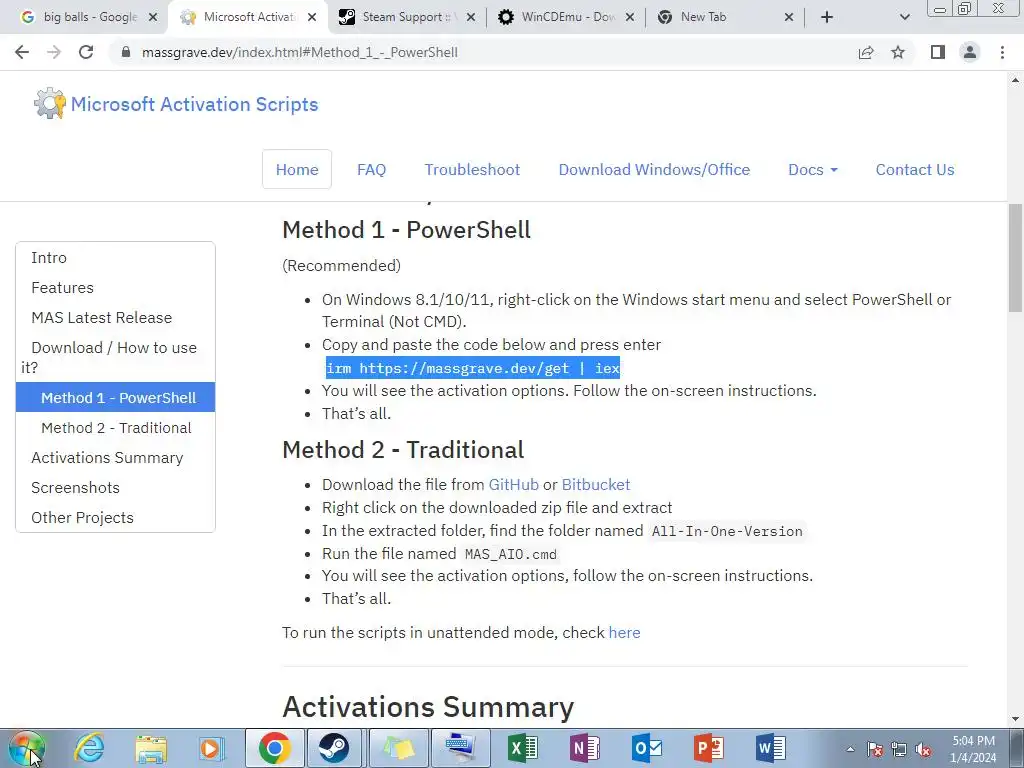Jump to MAS Latest Release section
The width and height of the screenshot is (1024, 768).
pyautogui.click(x=101, y=317)
